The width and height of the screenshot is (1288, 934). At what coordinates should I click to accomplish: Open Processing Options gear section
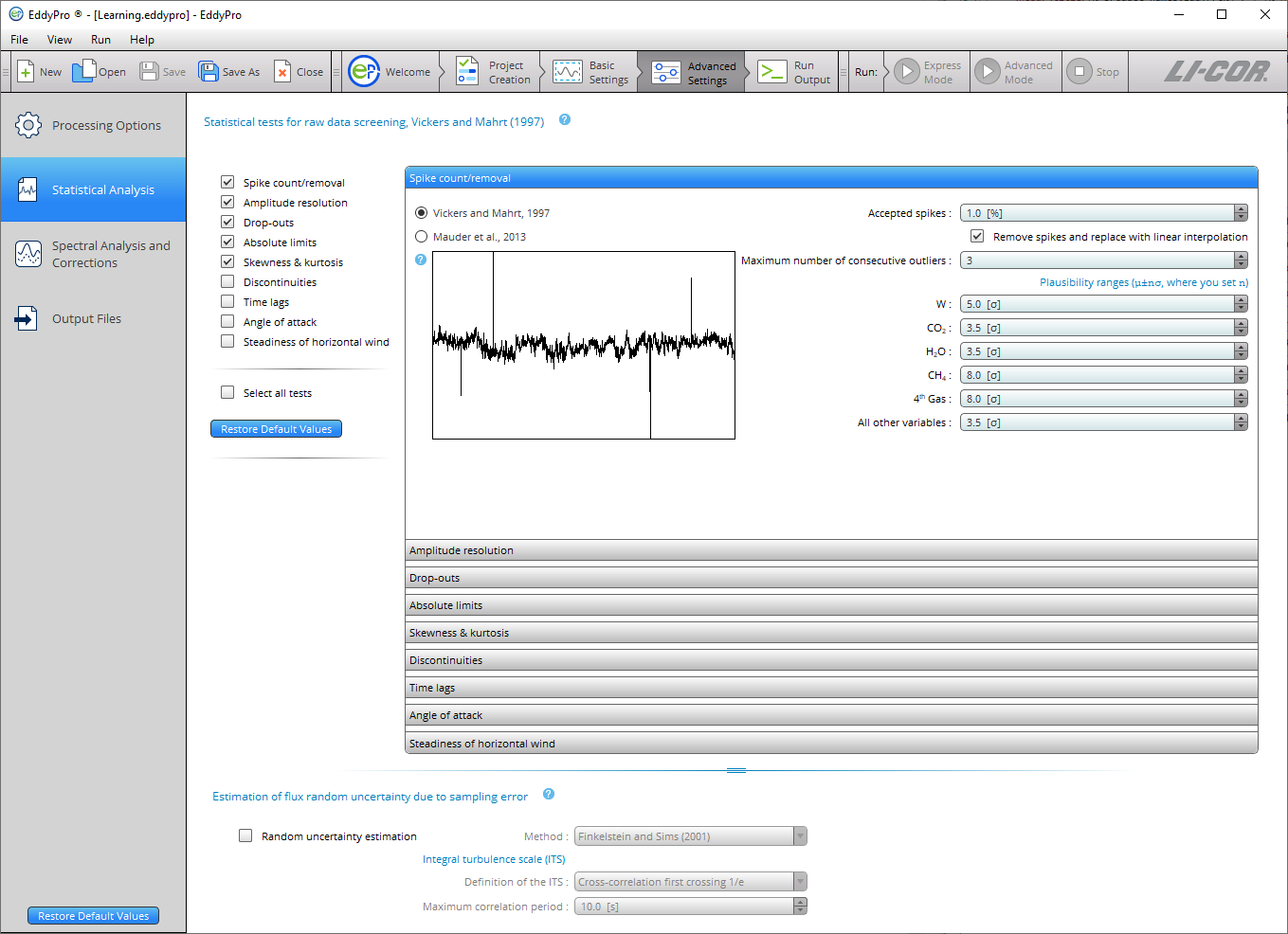click(93, 125)
